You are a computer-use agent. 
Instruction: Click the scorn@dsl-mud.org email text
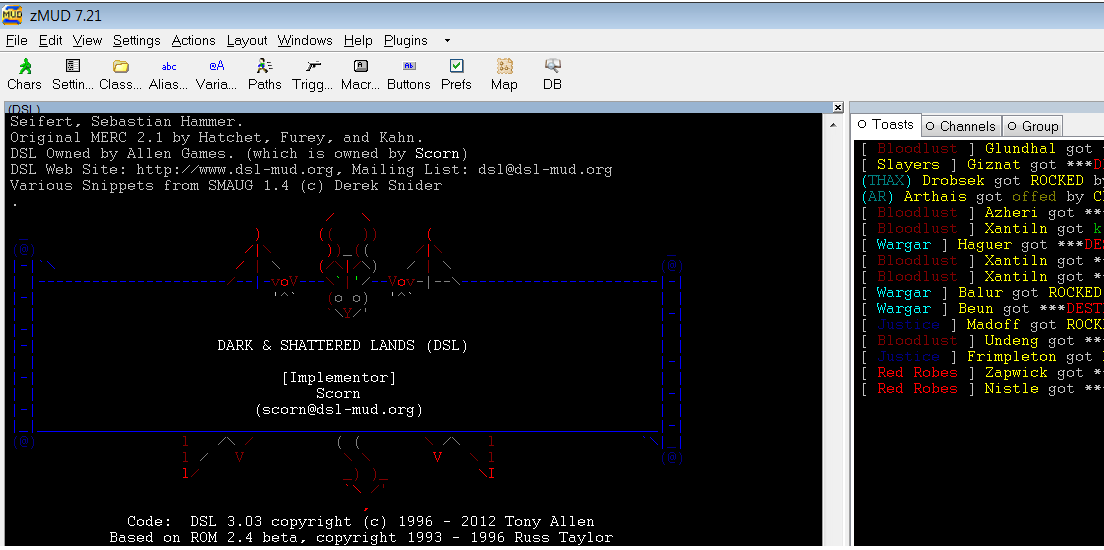point(339,409)
